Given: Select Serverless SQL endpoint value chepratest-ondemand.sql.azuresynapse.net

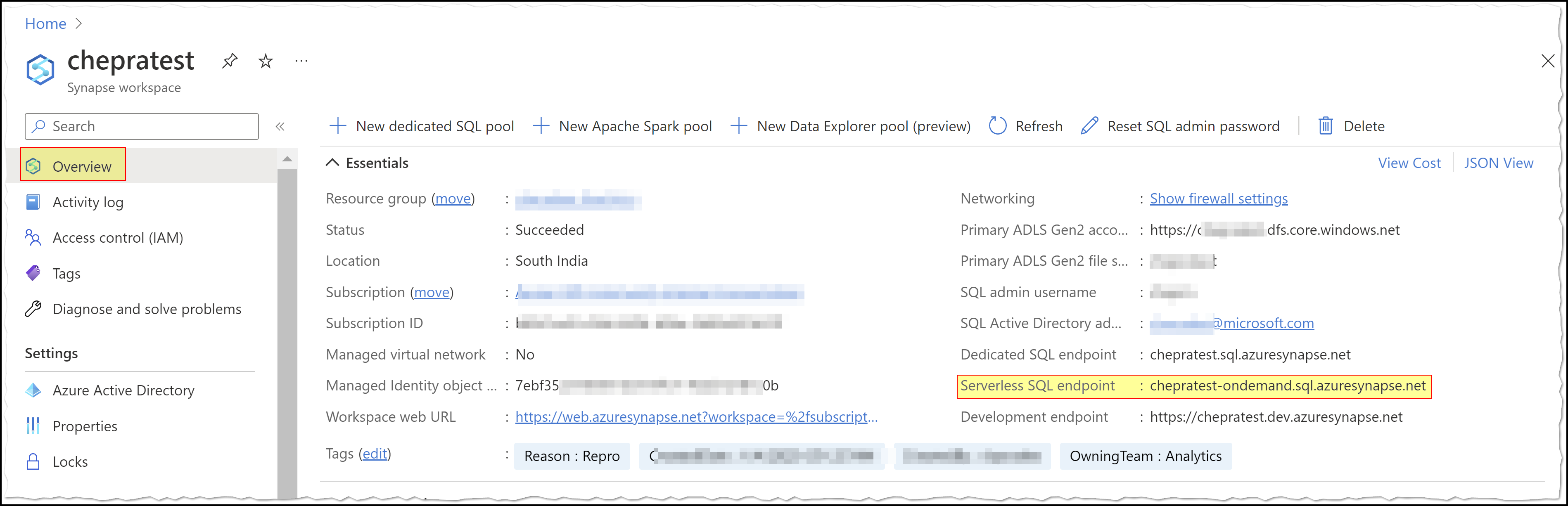Looking at the screenshot, I should [x=1287, y=386].
